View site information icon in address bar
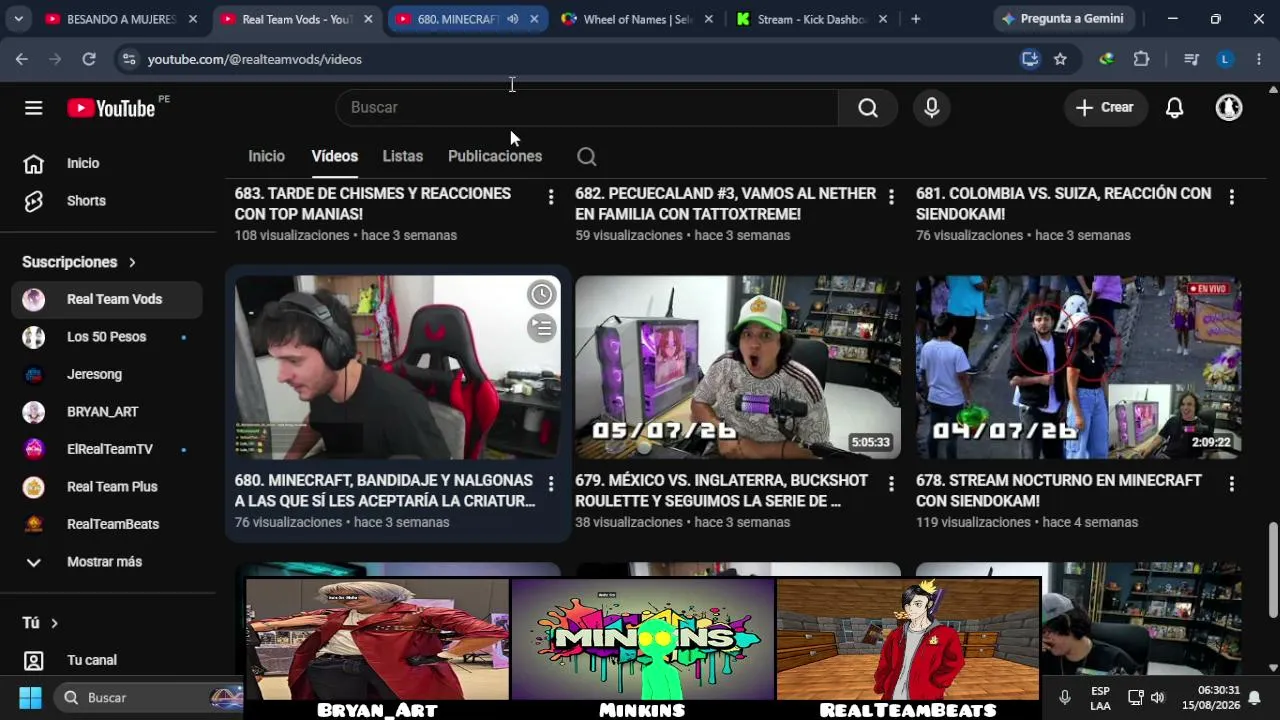 (129, 60)
